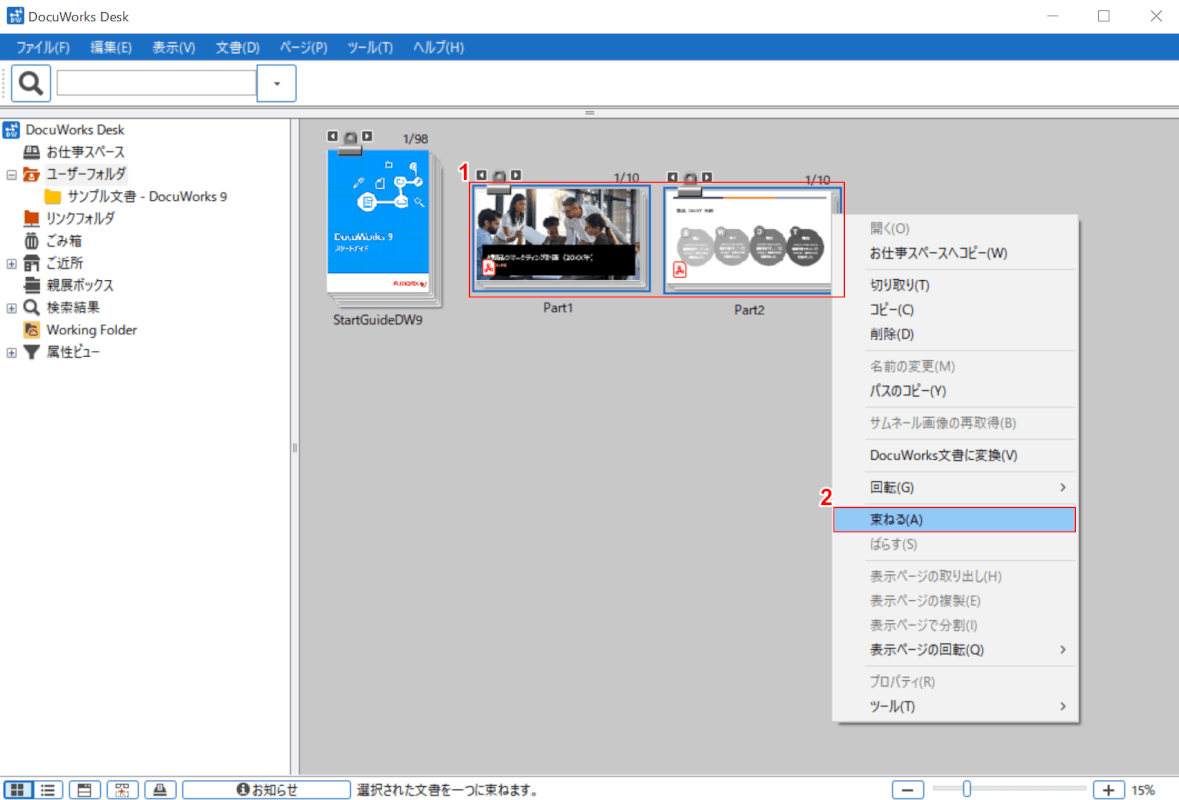
Task: Expand the 属性ビュー tree node
Action: (x=12, y=352)
